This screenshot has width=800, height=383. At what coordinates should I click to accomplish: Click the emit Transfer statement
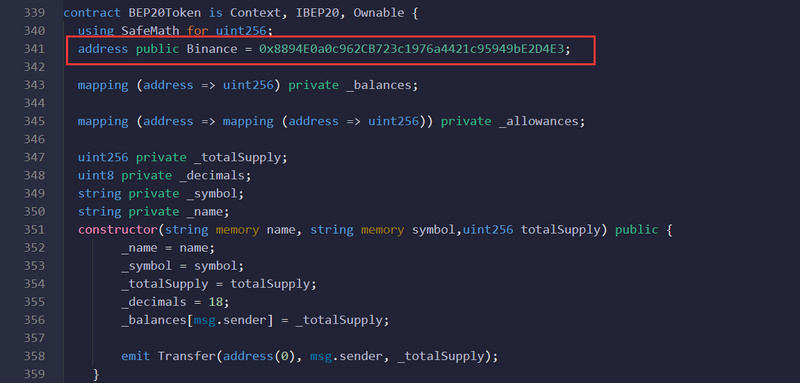pos(309,356)
